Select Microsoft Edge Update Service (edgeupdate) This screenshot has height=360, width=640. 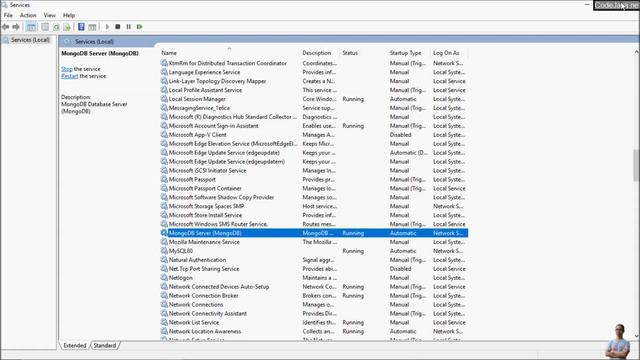(x=314, y=153)
